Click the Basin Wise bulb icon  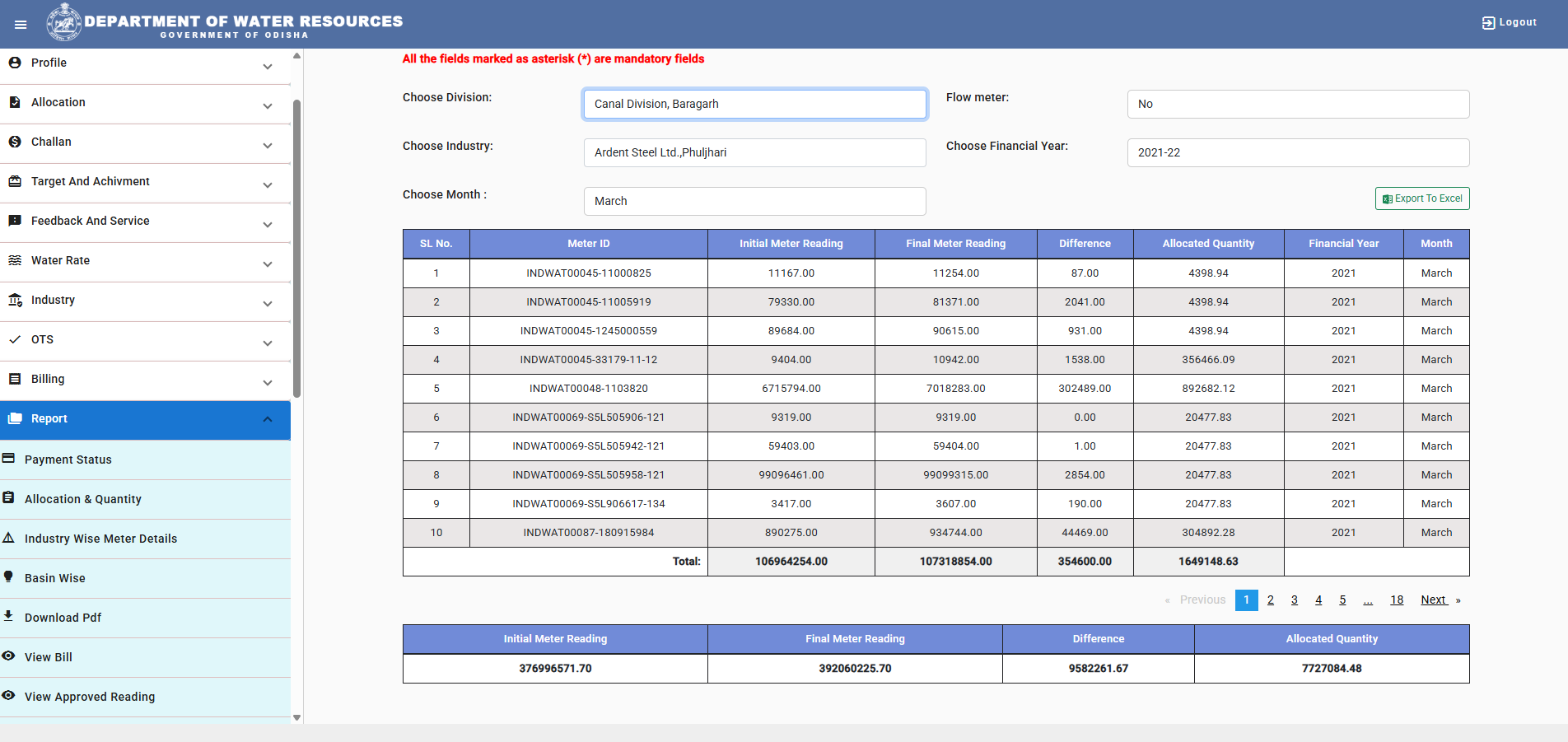(8, 576)
